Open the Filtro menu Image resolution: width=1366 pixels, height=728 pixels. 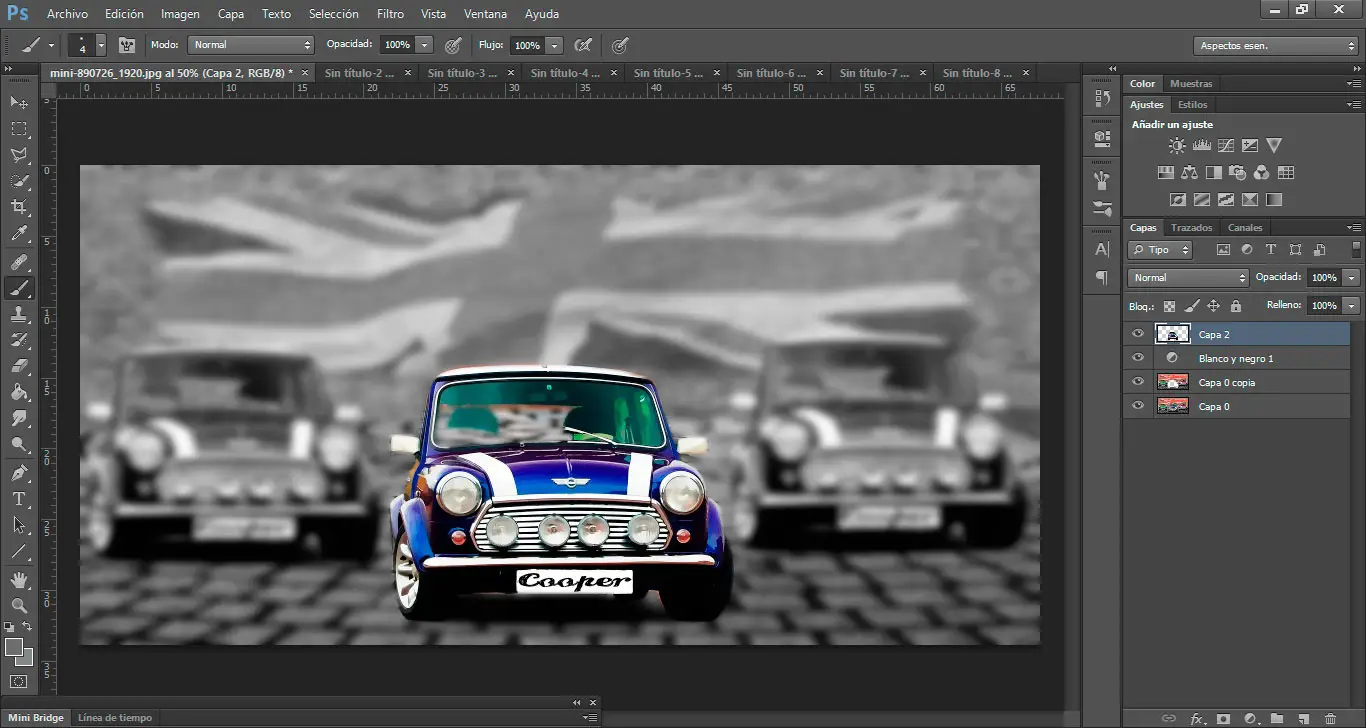click(x=390, y=14)
